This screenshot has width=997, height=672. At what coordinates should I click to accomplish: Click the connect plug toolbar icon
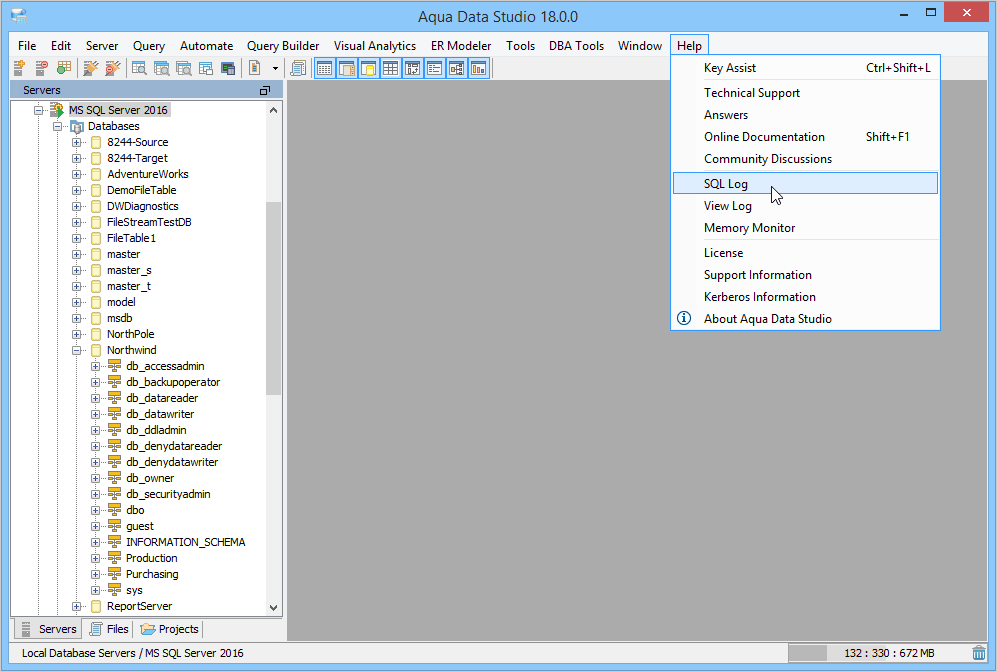coord(90,68)
